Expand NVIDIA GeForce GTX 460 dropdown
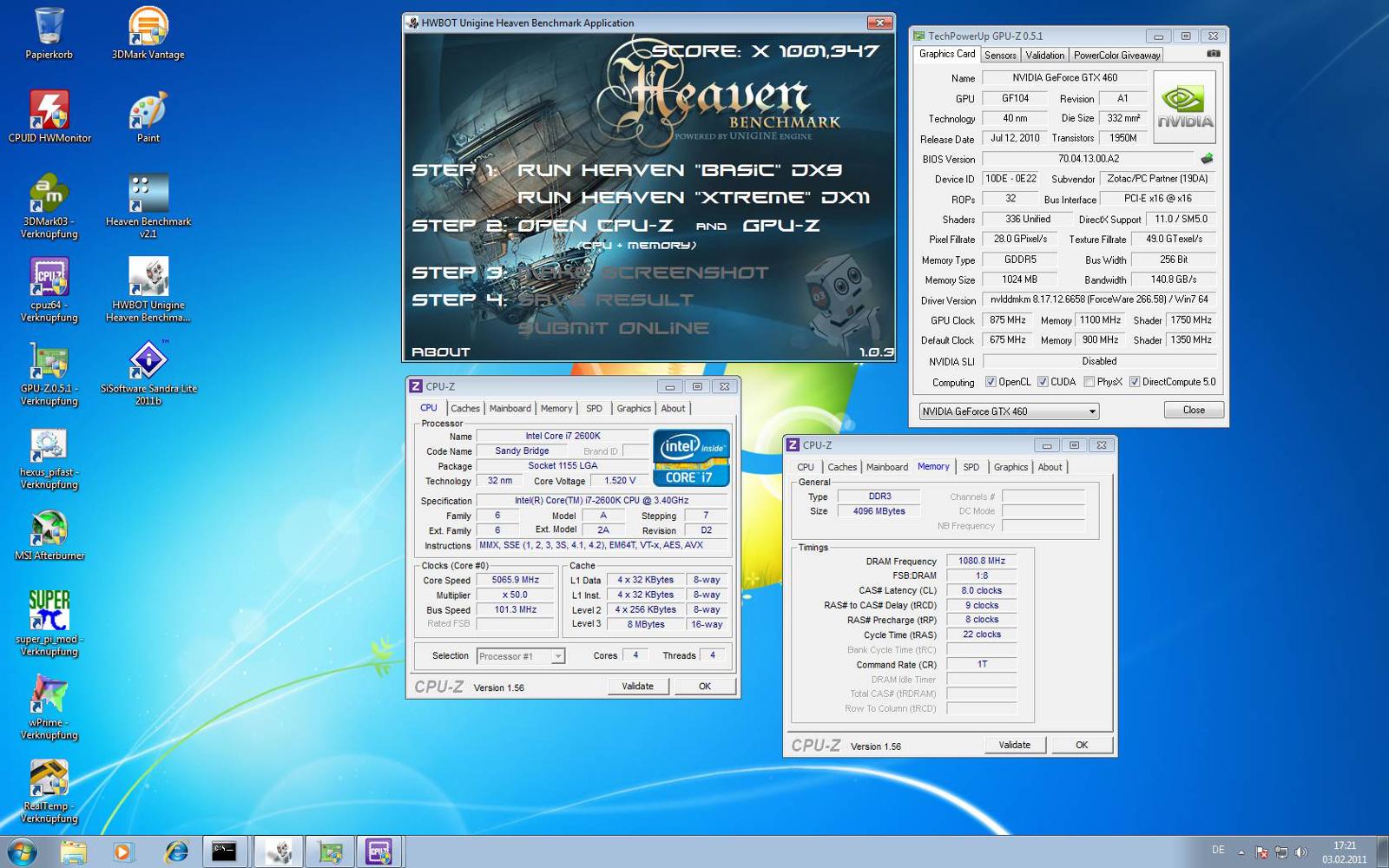Viewport: 1389px width, 868px height. 1093,411
